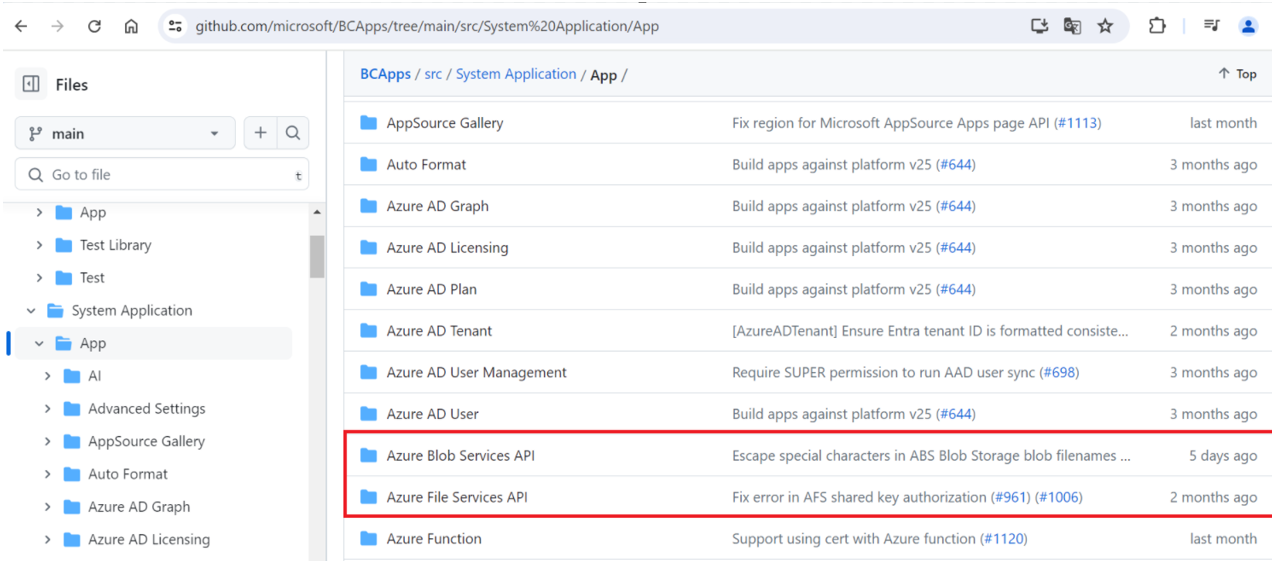Click the translate page icon in address bar
This screenshot has width=1272, height=561.
(x=1072, y=26)
